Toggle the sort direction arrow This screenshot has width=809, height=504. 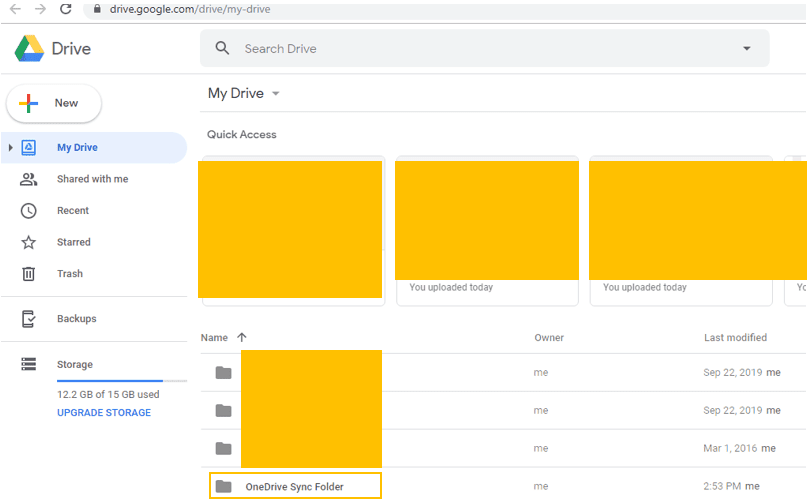pos(241,337)
